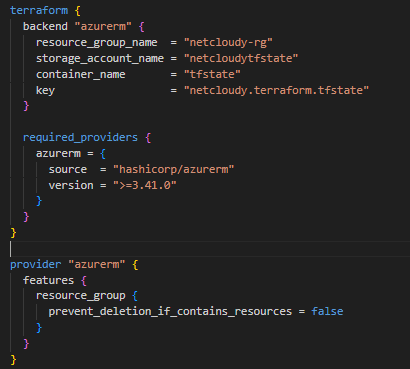Viewport: 410px width, 369px height.
Task: Click the "netcloudytfstate" string value
Action: pos(241,59)
